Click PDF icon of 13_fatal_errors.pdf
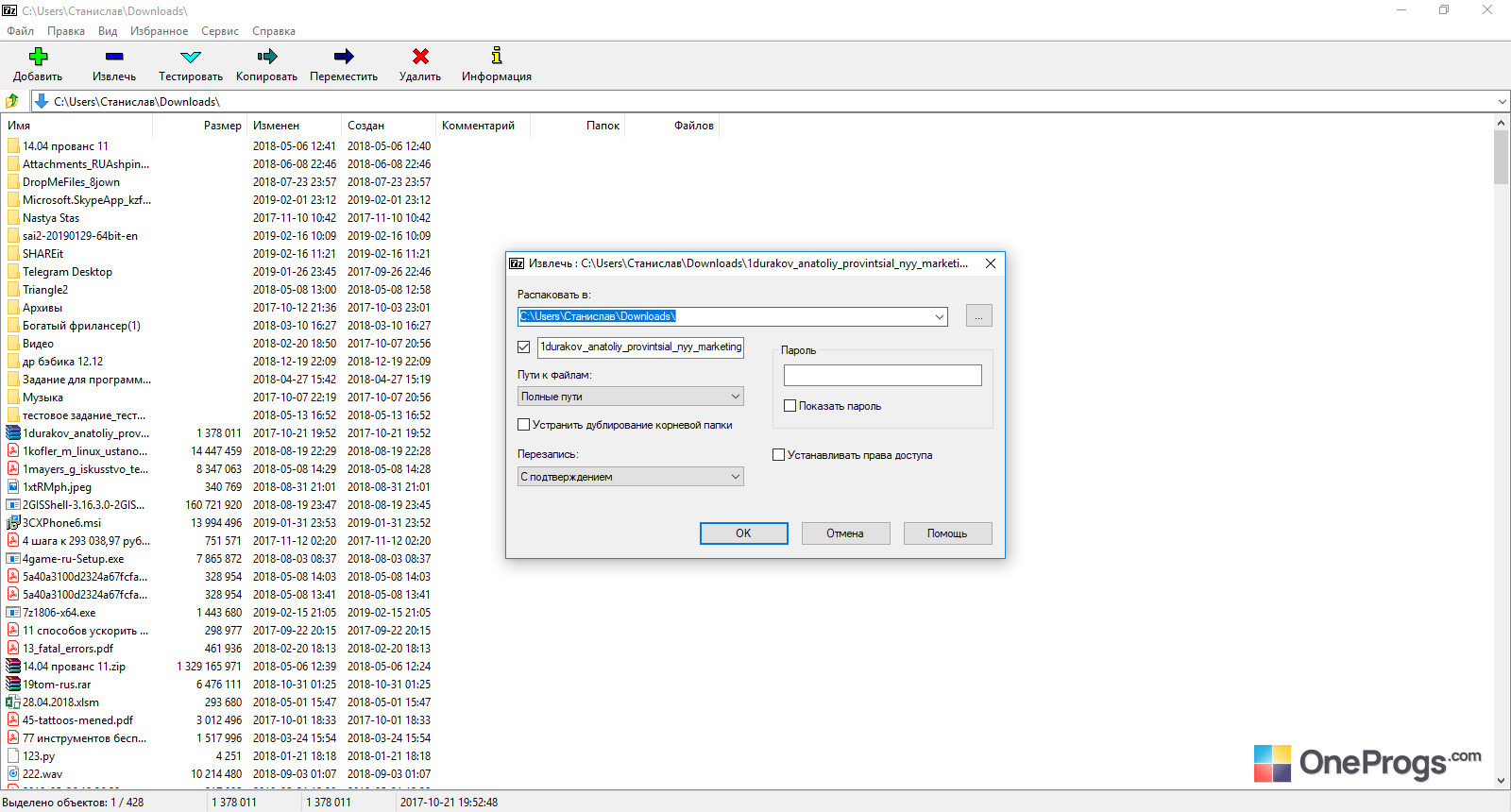 pyautogui.click(x=13, y=649)
